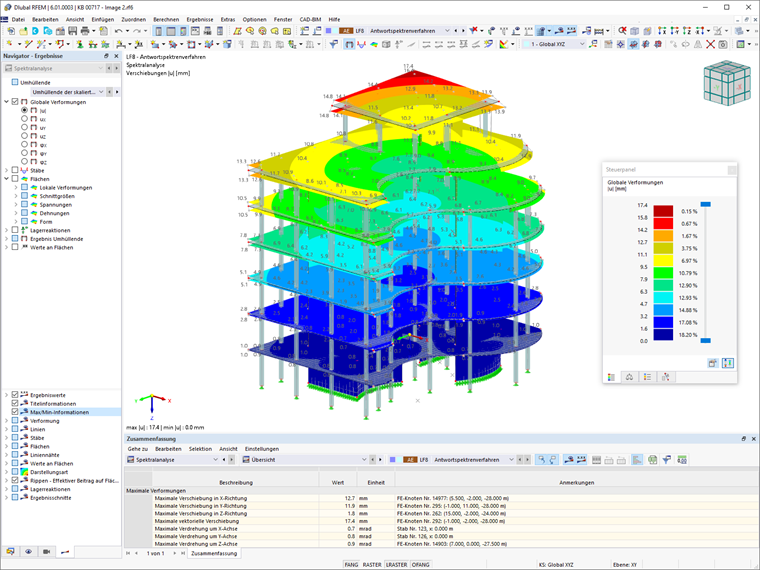Viewport: 760px width, 570px height.
Task: Uncheck the Titelinformationen checkbox
Action: (15, 403)
